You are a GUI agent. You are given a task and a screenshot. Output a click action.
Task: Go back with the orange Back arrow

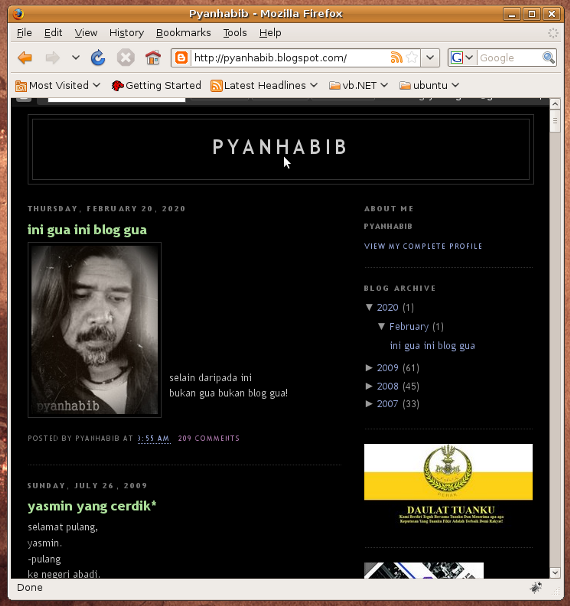(25, 58)
